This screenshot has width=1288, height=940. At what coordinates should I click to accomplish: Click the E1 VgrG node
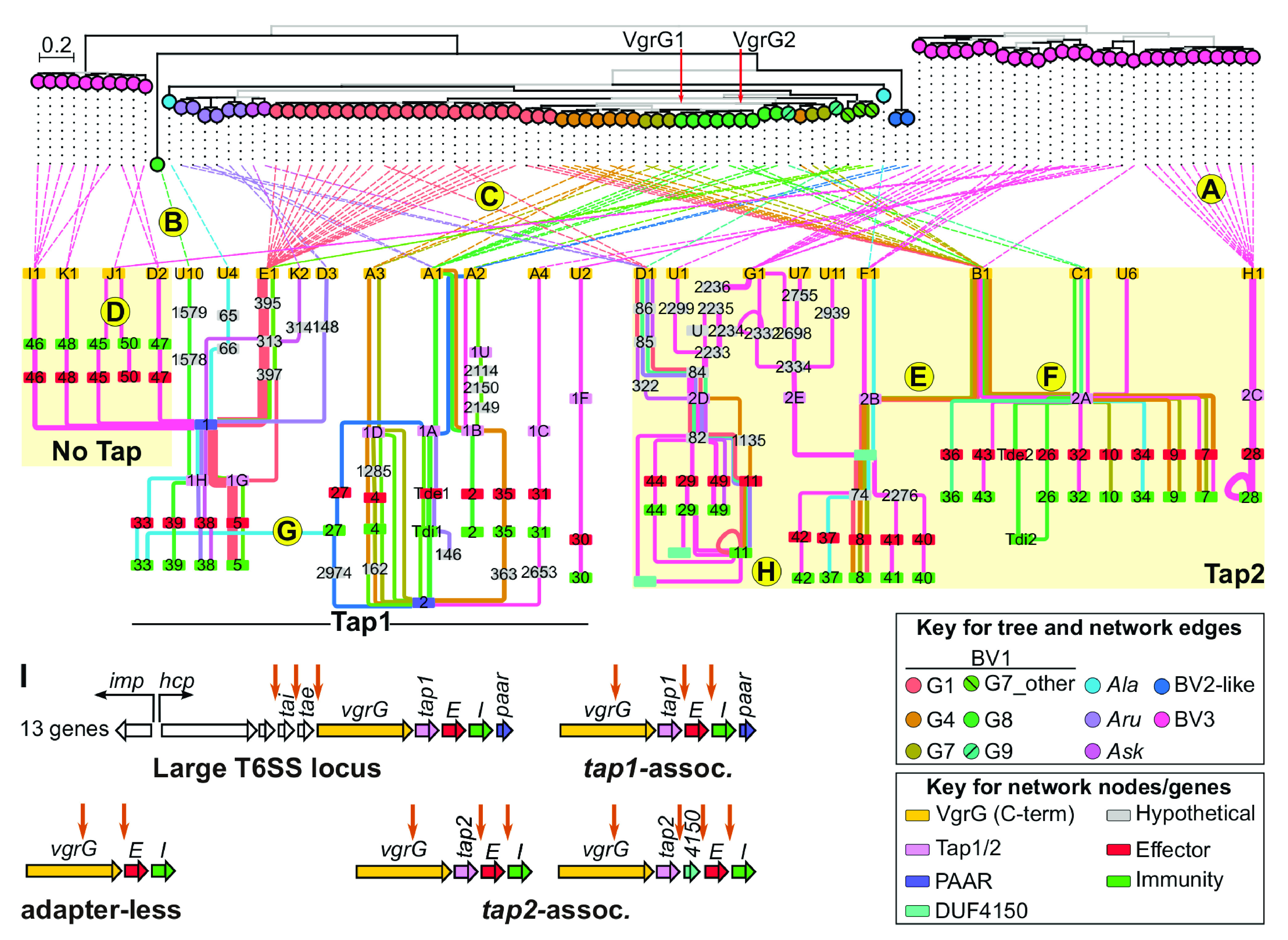pyautogui.click(x=268, y=274)
